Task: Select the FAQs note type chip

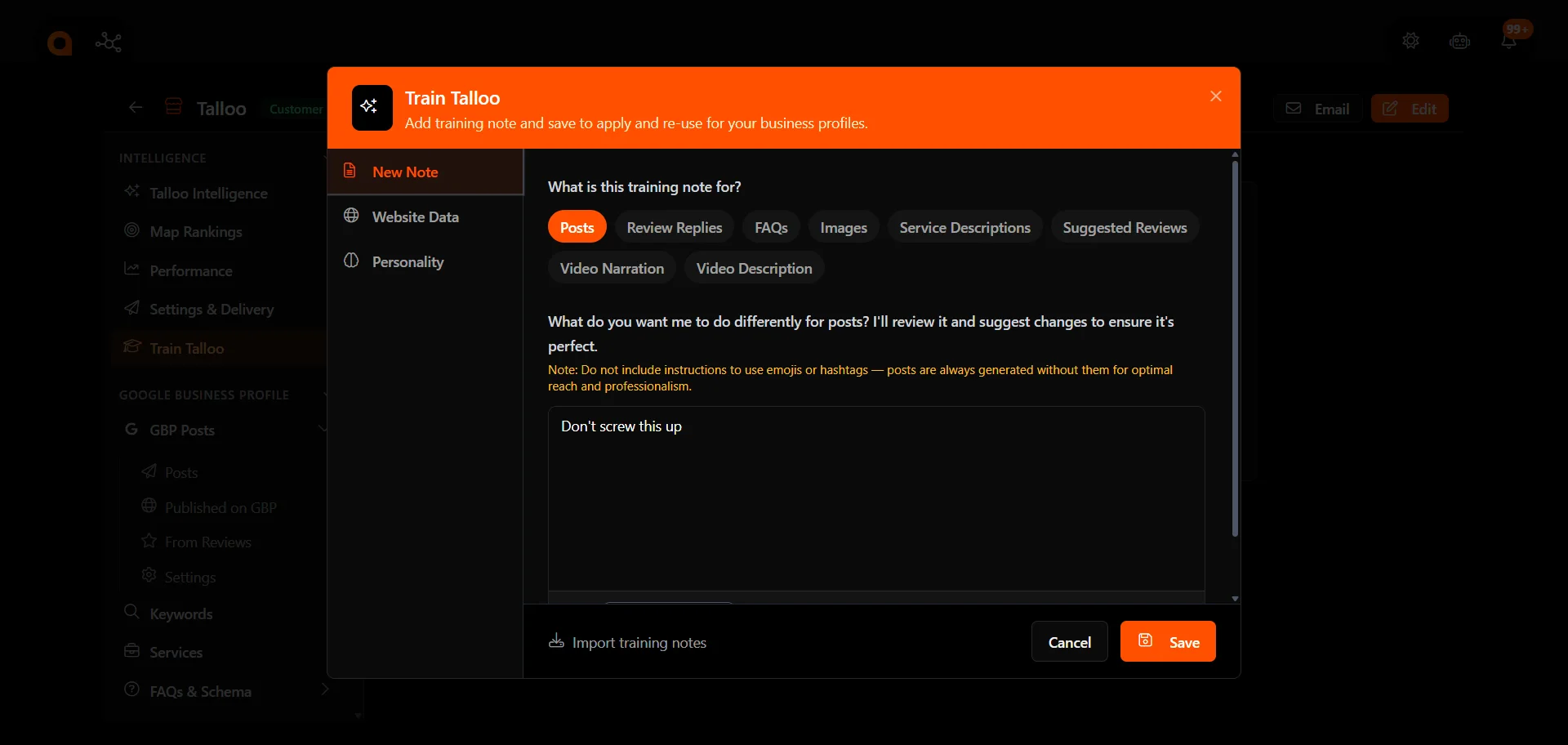Action: pyautogui.click(x=771, y=227)
